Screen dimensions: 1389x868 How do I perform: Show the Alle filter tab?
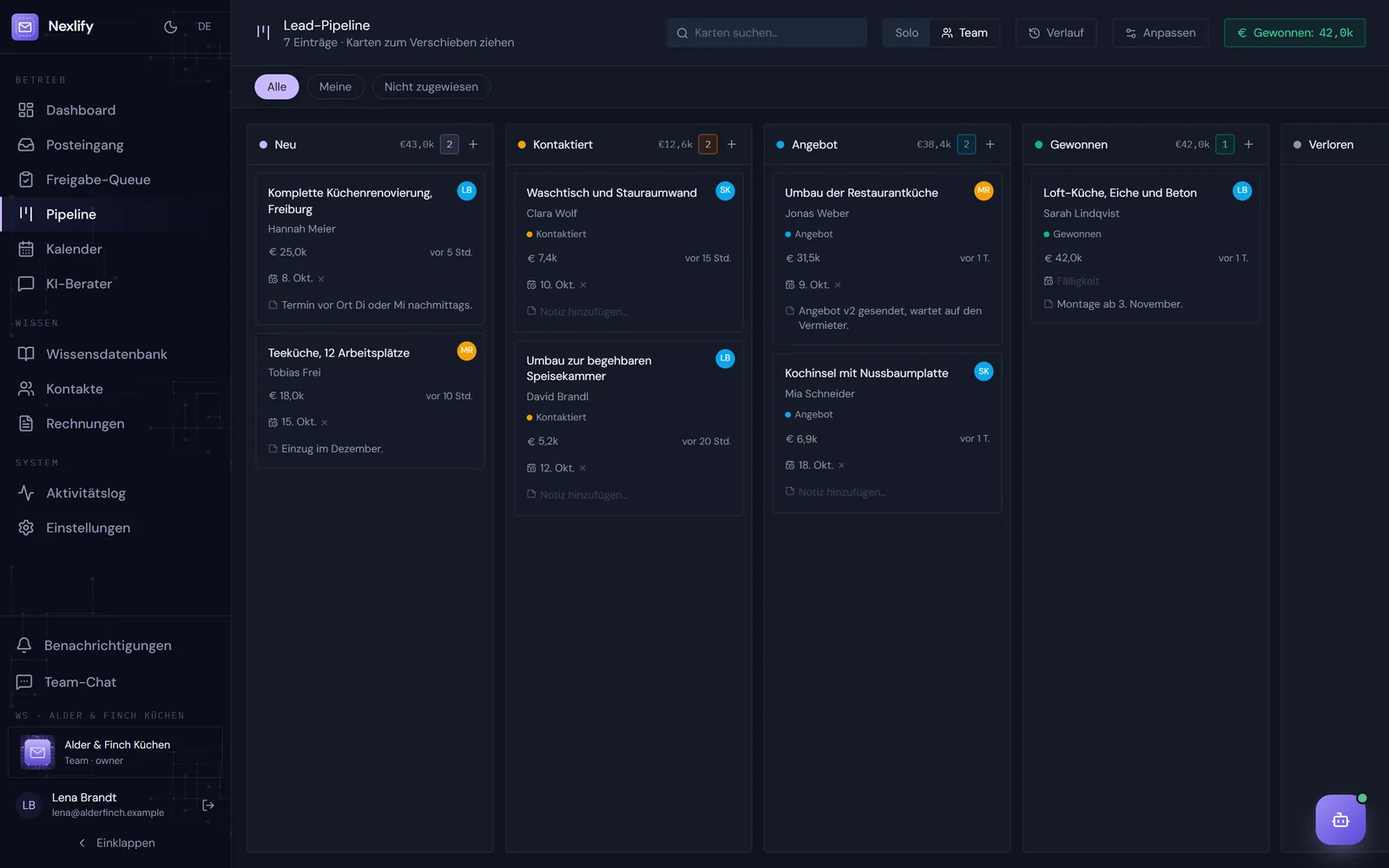point(277,87)
